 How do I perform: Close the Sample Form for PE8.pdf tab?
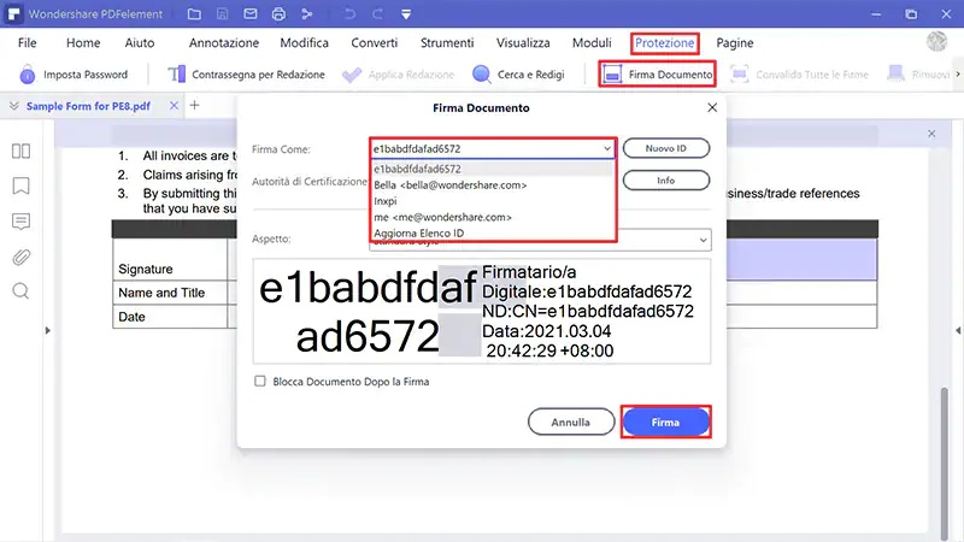174,106
